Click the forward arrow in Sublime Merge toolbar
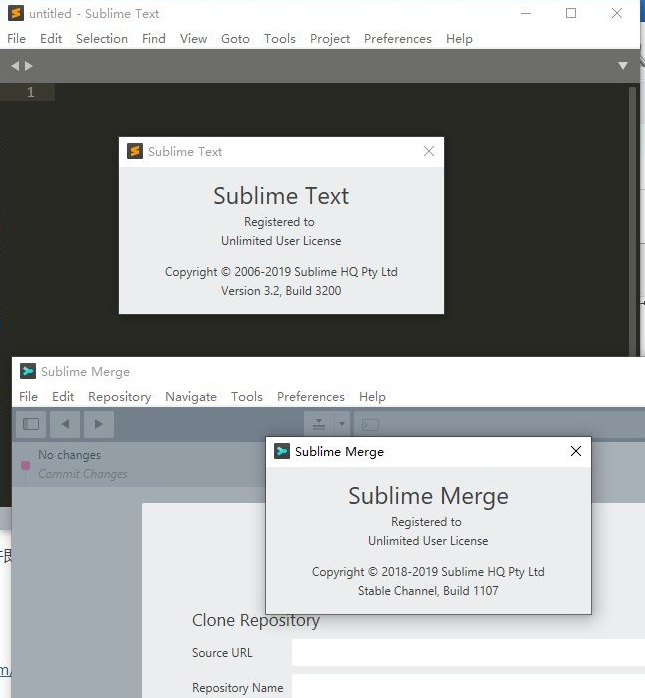This screenshot has height=698, width=645. click(x=98, y=424)
